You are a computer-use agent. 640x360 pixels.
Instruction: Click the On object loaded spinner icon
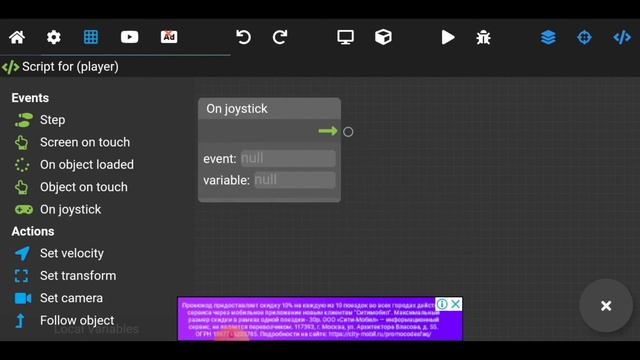[22, 165]
